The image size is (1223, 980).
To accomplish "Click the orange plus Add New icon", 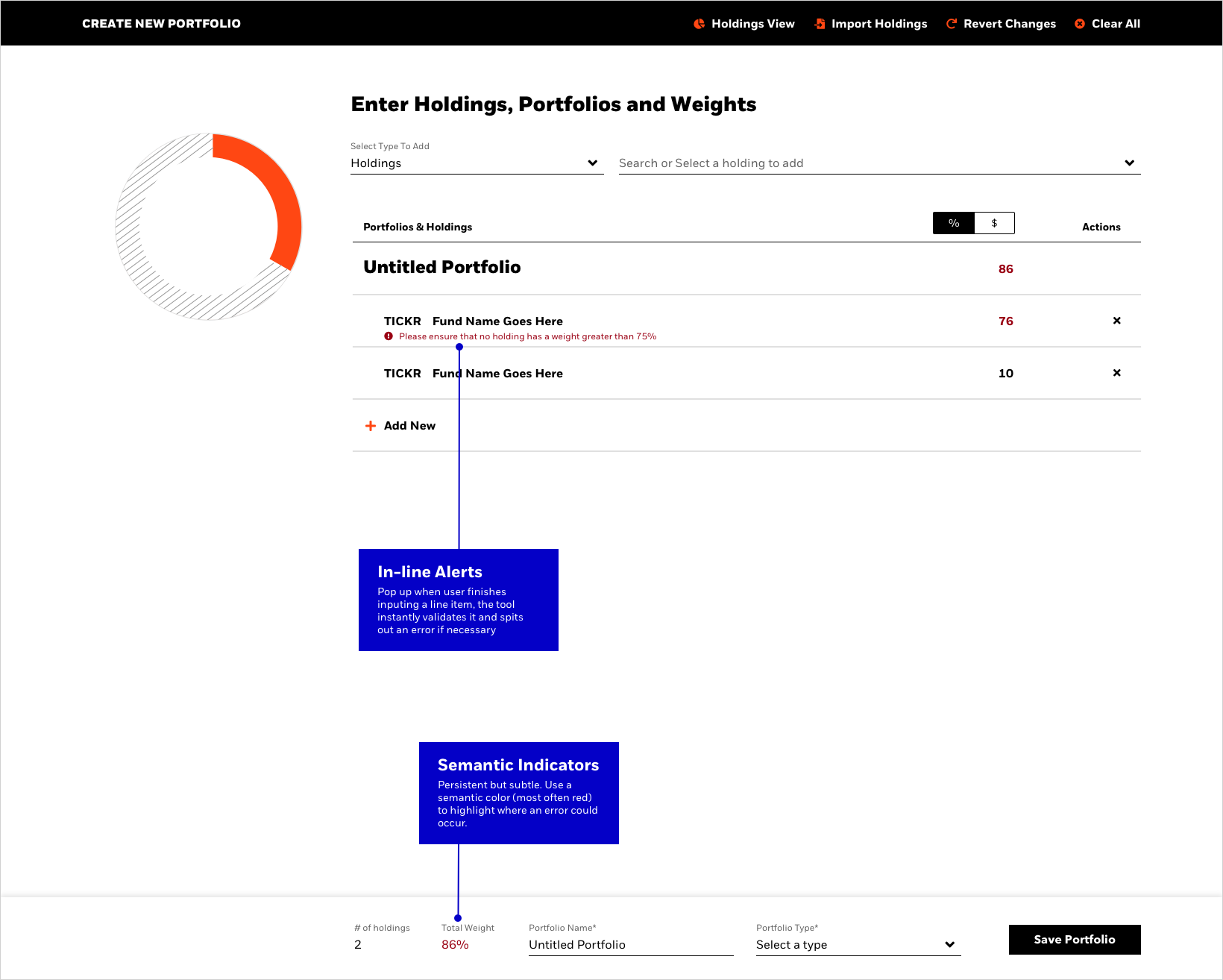I will [370, 426].
